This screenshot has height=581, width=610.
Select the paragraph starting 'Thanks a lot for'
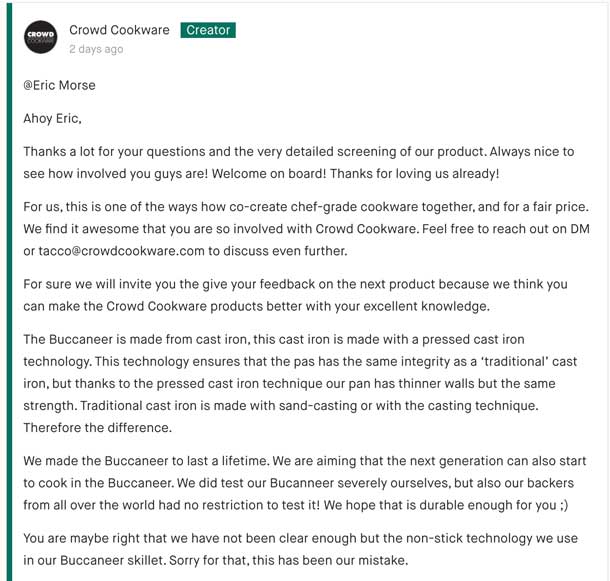[x=299, y=162]
